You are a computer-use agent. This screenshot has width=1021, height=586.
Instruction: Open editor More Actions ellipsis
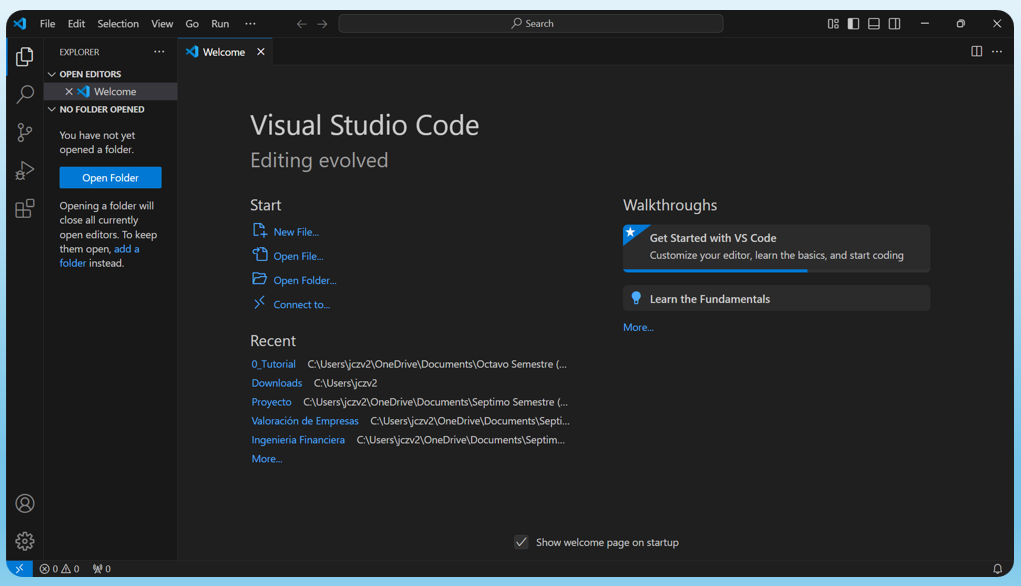pyautogui.click(x=997, y=51)
